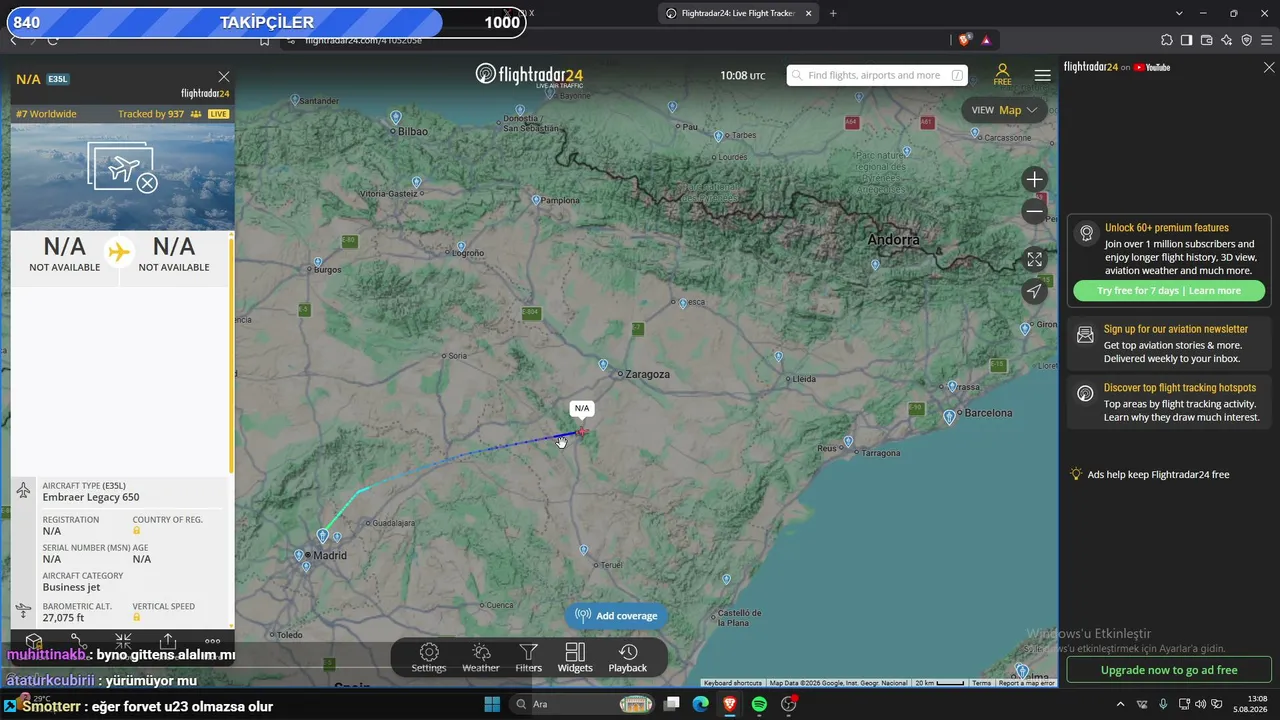Open the volume control in system tray

click(x=1200, y=704)
